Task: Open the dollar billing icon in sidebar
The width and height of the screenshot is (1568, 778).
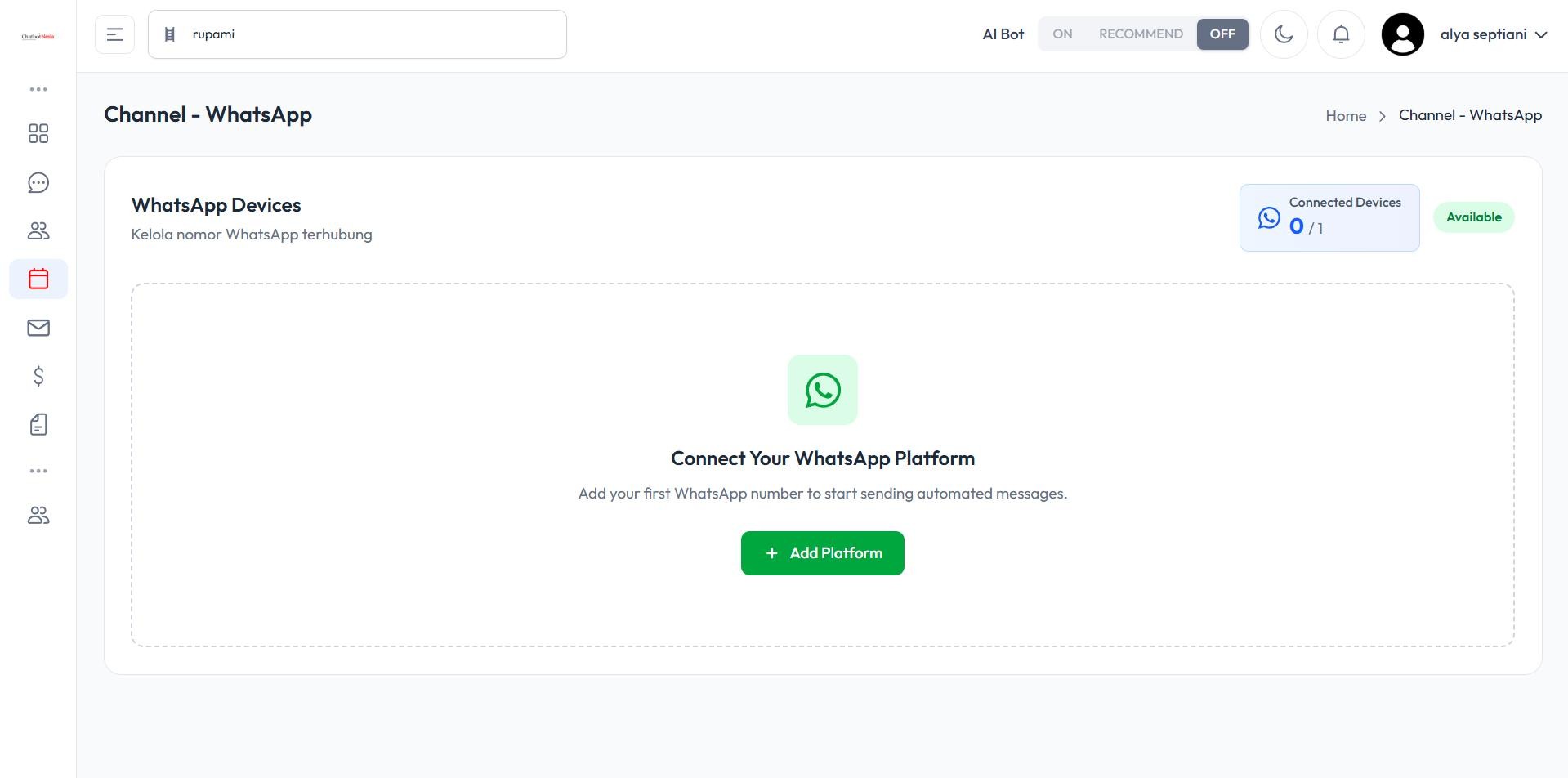Action: click(x=38, y=376)
